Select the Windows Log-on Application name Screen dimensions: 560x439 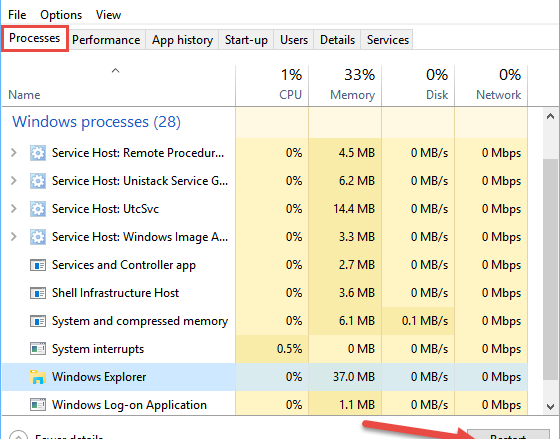tap(129, 405)
